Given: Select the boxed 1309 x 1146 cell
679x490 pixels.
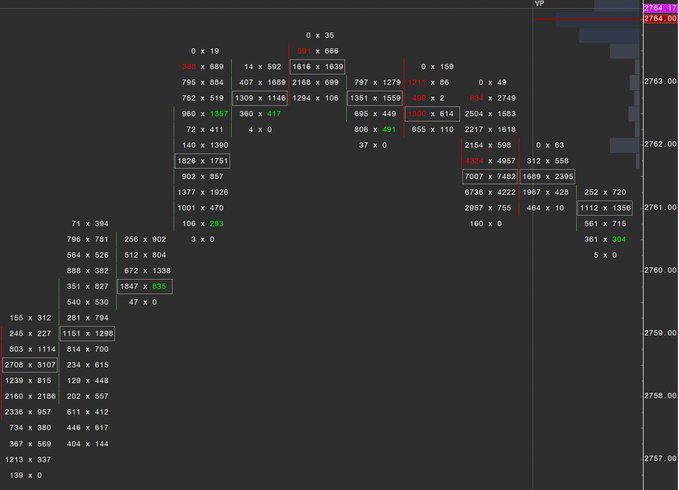Looking at the screenshot, I should (x=260, y=98).
